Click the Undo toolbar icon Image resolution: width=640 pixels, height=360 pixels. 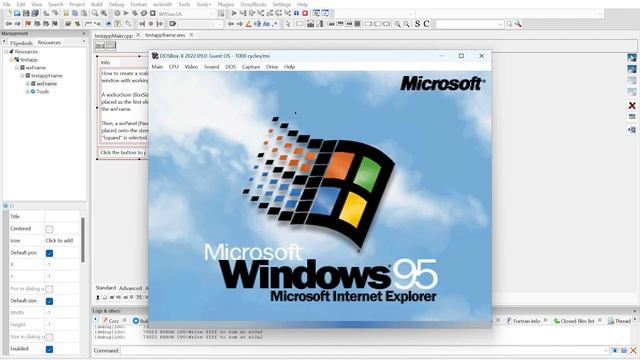46,13
